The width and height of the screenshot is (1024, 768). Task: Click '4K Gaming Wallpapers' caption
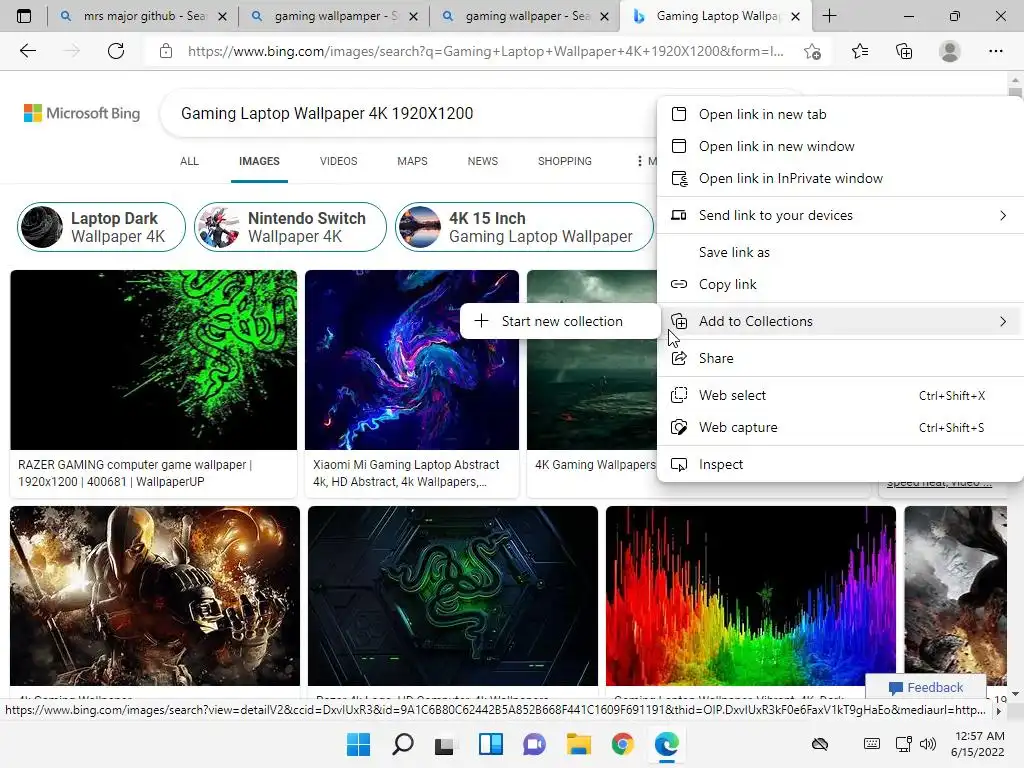pos(594,465)
